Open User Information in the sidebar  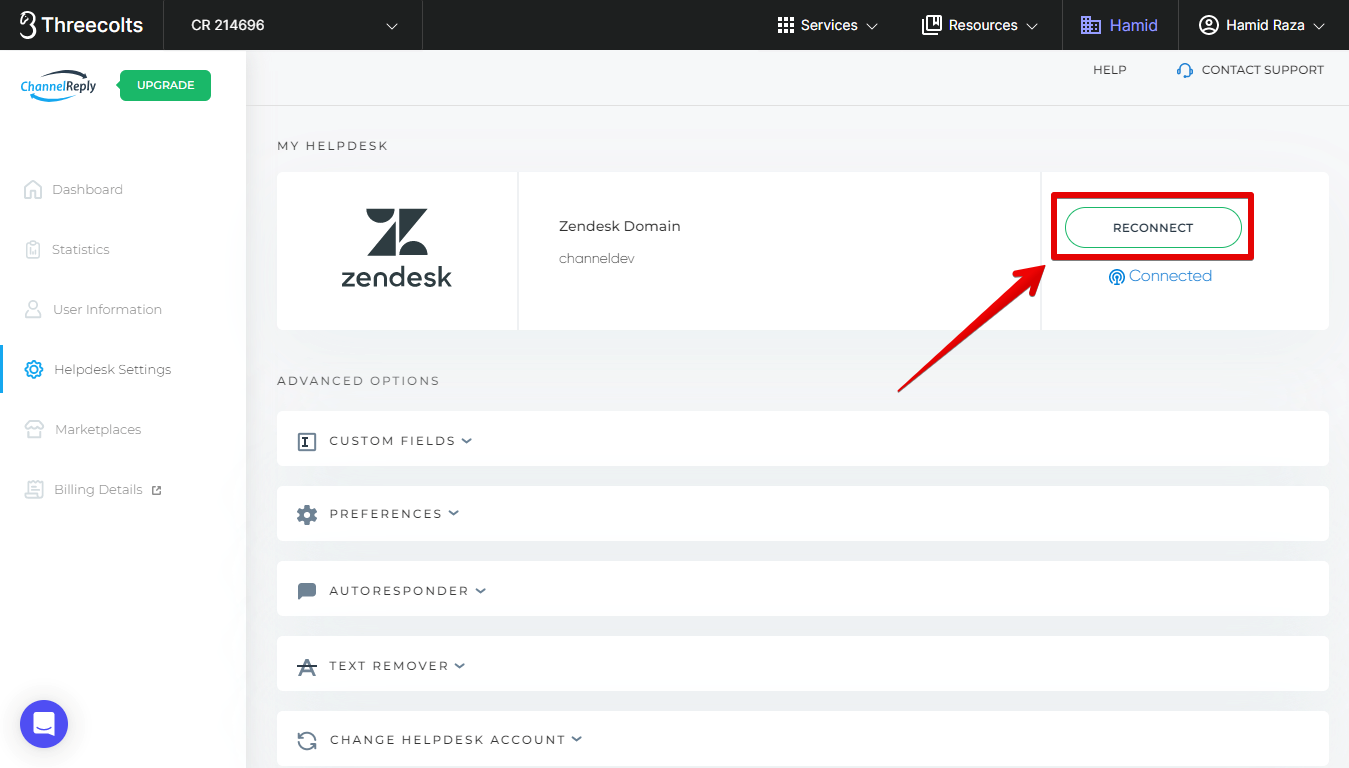tap(107, 309)
